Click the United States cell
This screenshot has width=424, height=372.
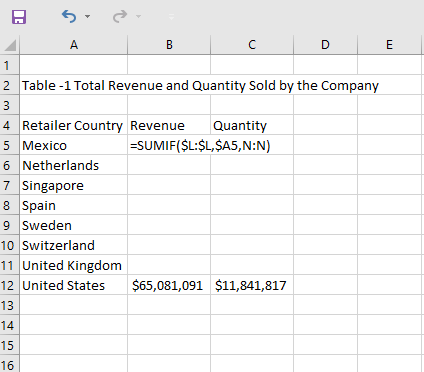click(74, 285)
